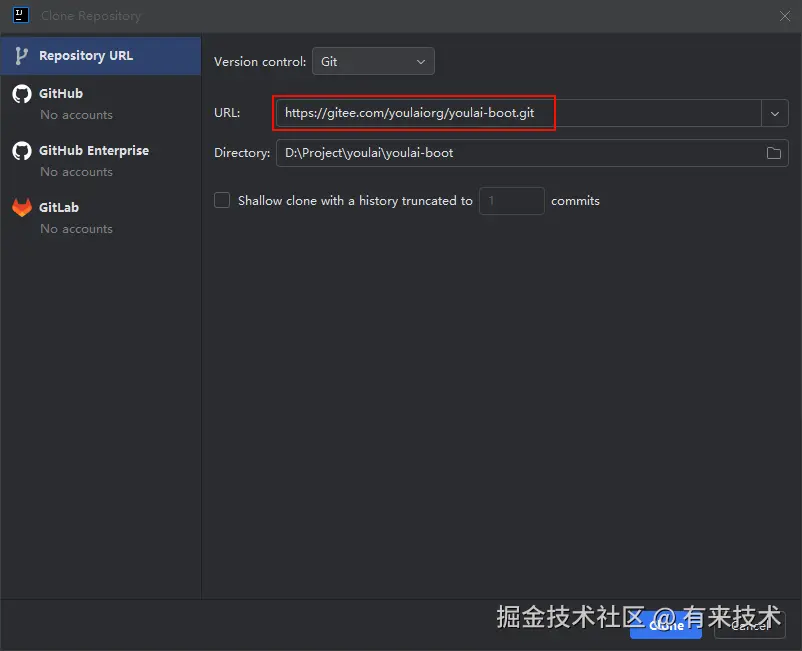Click the GitHub octocat icon
The height and width of the screenshot is (651, 802).
pyautogui.click(x=22, y=94)
